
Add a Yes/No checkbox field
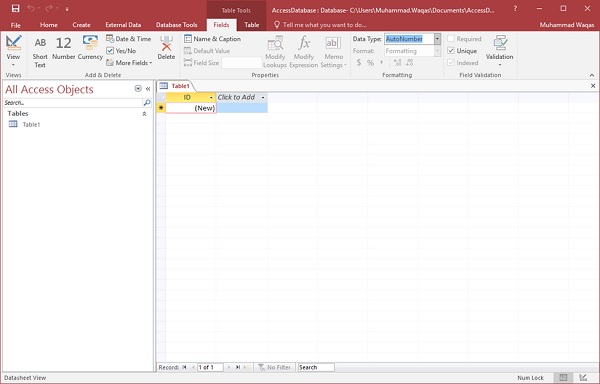pyautogui.click(x=121, y=50)
